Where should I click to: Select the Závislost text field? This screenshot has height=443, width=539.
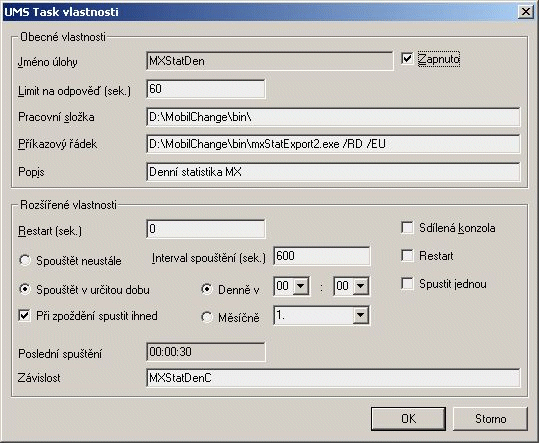[x=333, y=378]
